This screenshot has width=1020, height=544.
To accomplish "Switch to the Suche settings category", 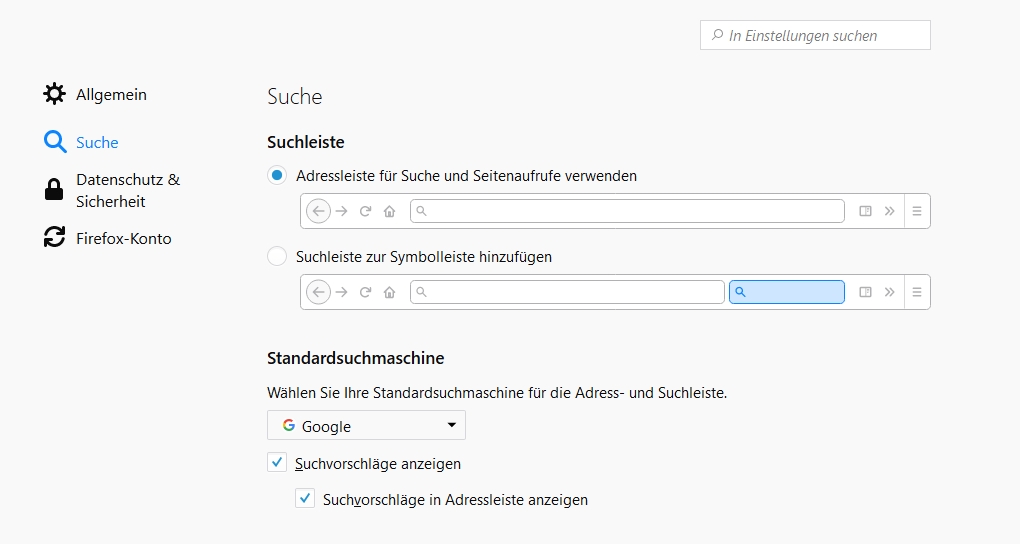I will pos(97,143).
